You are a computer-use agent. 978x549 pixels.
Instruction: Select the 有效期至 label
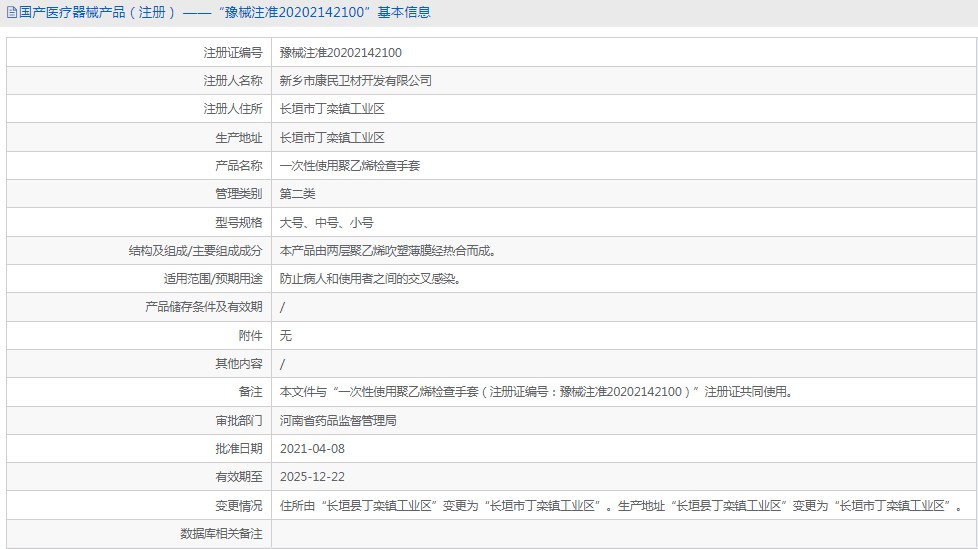239,477
